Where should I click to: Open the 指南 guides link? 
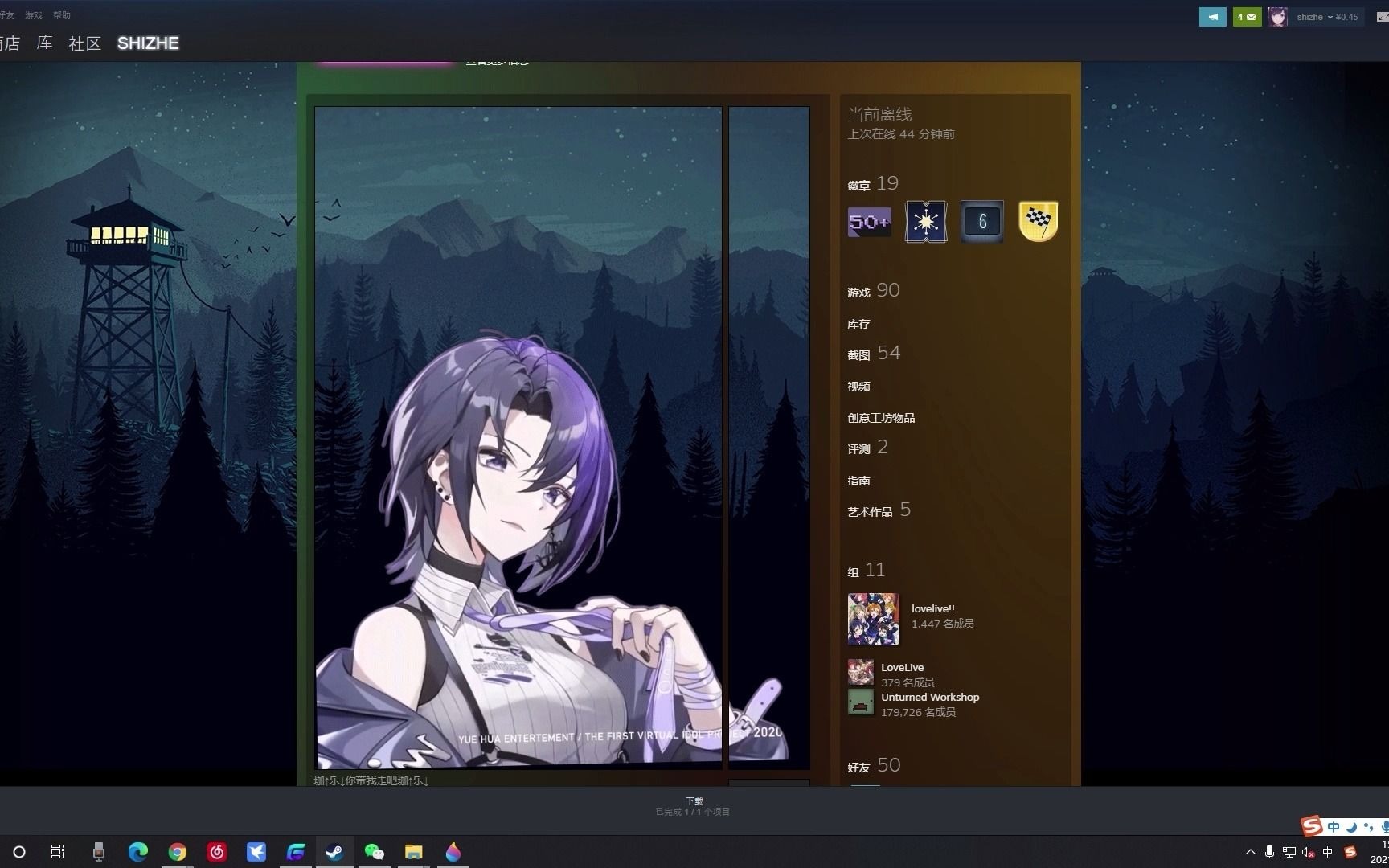(x=858, y=481)
